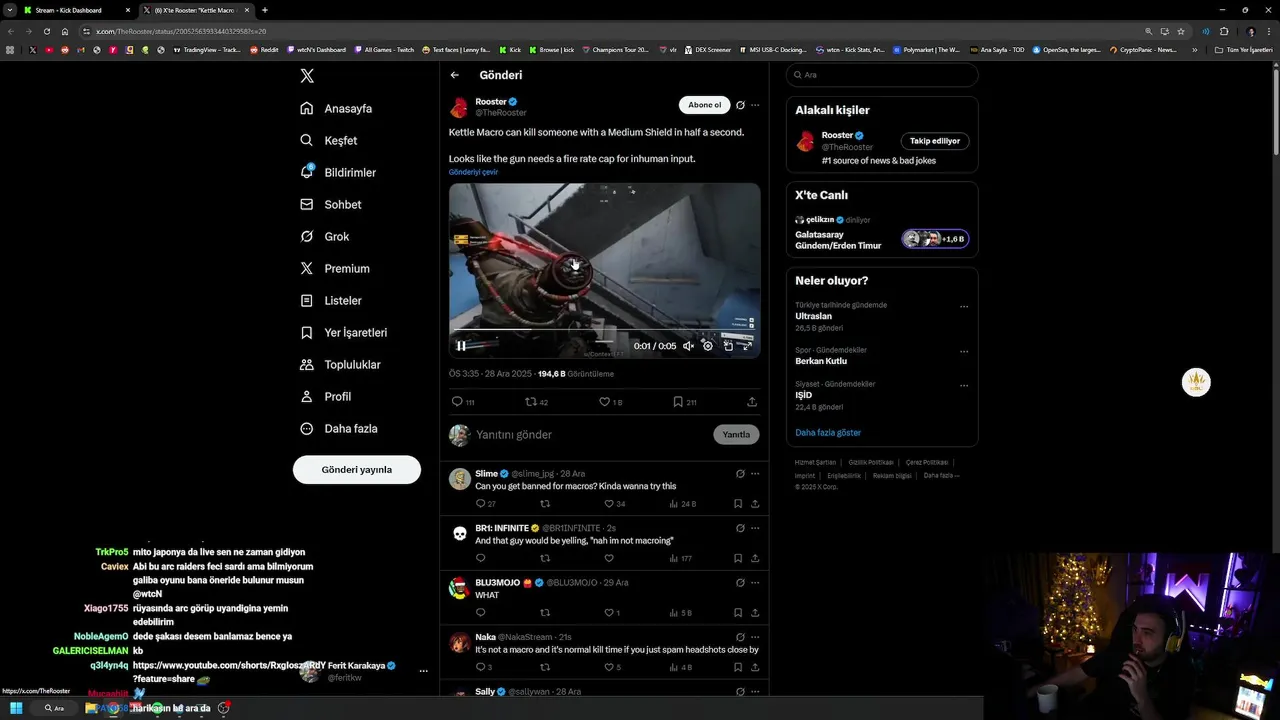Screen dimensions: 1280x720
Task: Open more options on BLU3MOJO's reply
Action: click(x=755, y=582)
